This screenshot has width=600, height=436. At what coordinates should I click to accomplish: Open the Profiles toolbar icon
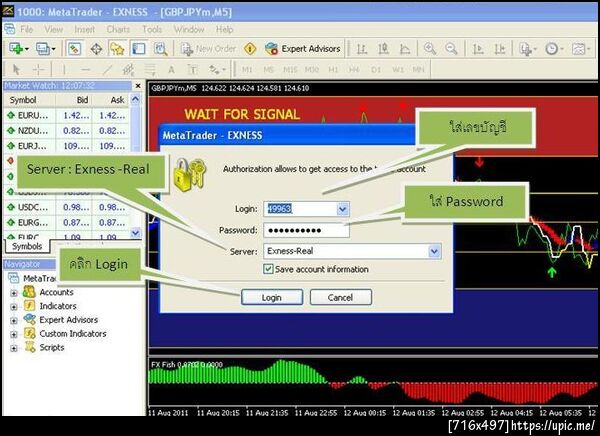click(45, 49)
